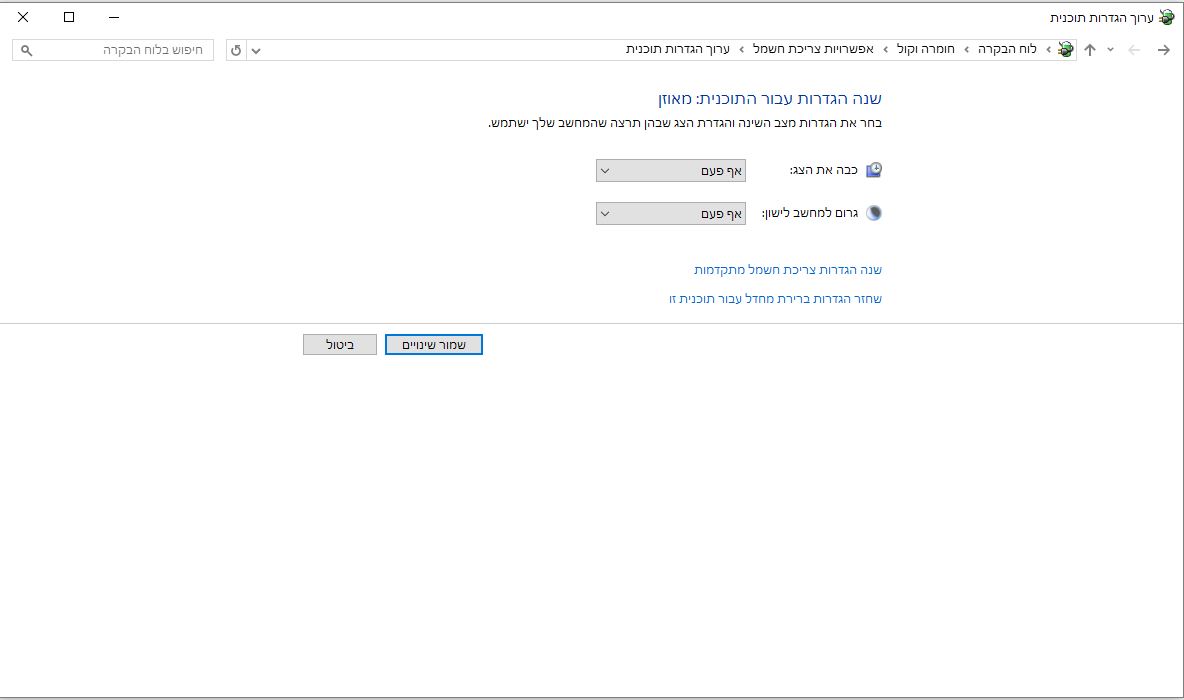Expand the address bar history chevron

pos(256,51)
